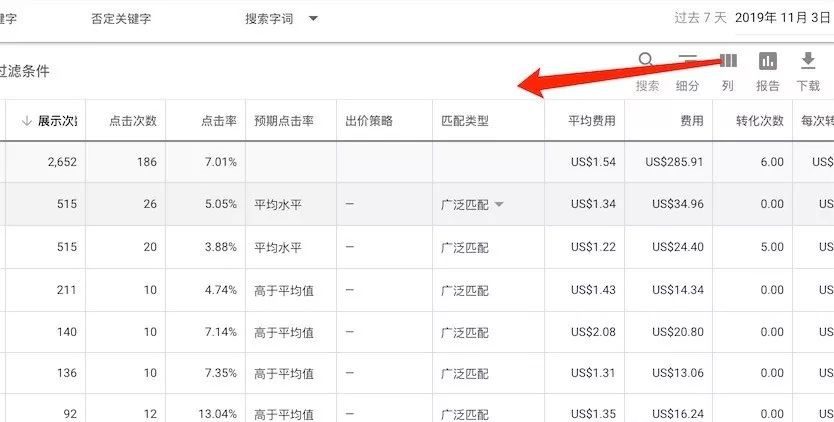Sort by the 费用 column header
This screenshot has width=834, height=422.
(x=691, y=121)
